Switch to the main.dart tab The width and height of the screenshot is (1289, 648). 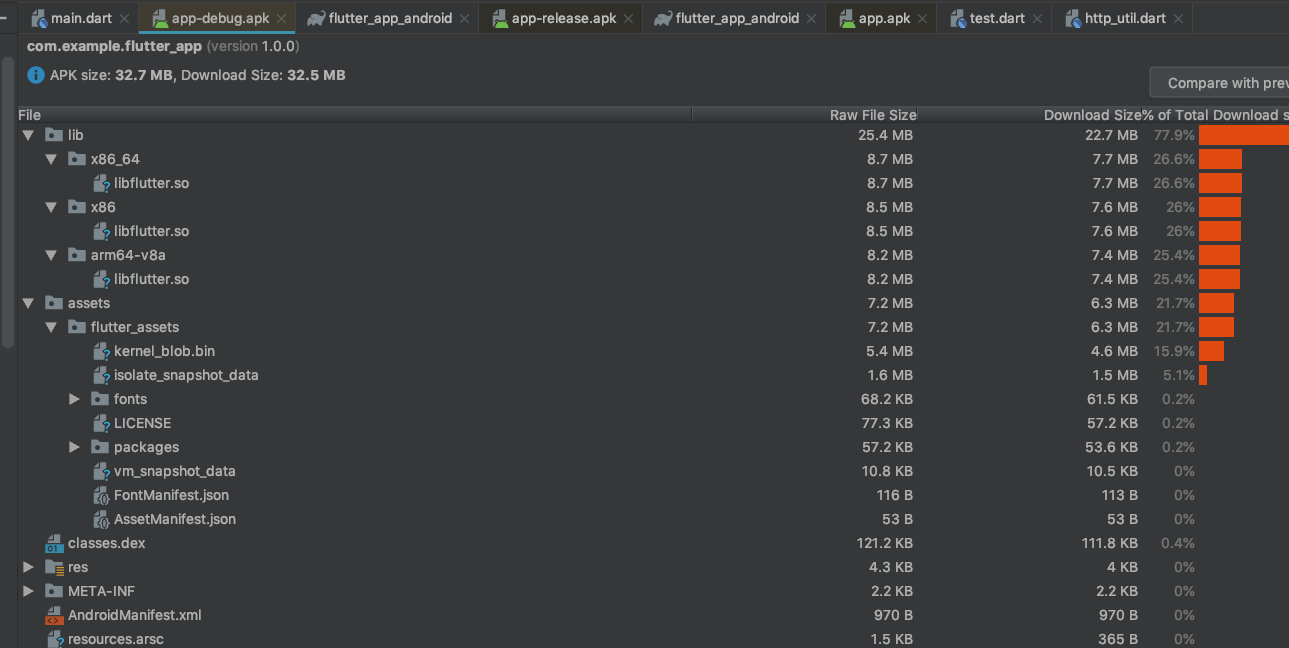click(80, 18)
